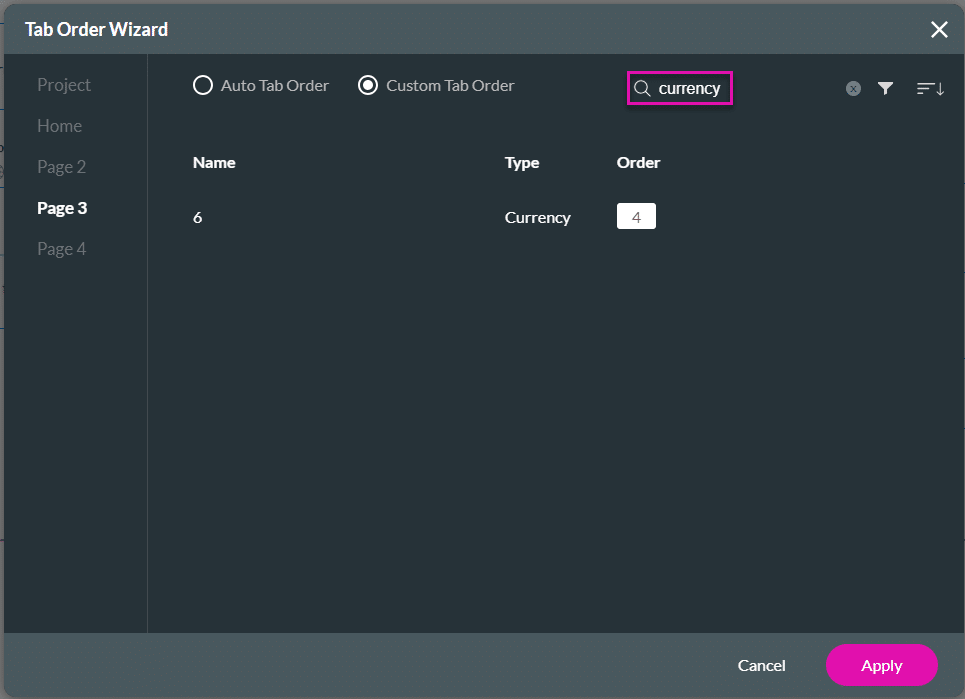
Task: Go to Page 2 in sidebar
Action: (x=62, y=167)
